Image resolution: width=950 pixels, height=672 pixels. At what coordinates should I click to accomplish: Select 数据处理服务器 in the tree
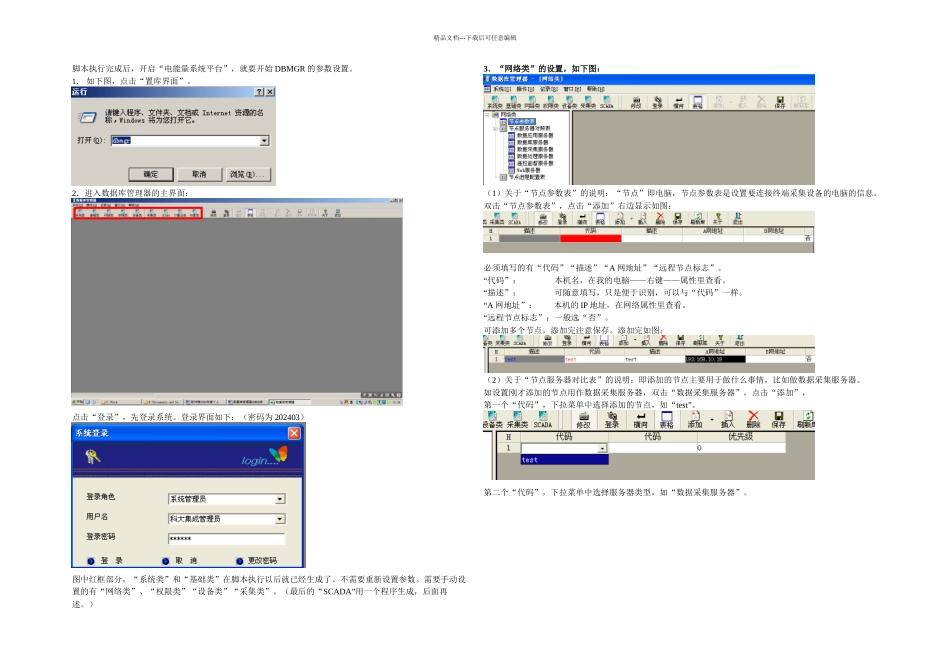535,156
